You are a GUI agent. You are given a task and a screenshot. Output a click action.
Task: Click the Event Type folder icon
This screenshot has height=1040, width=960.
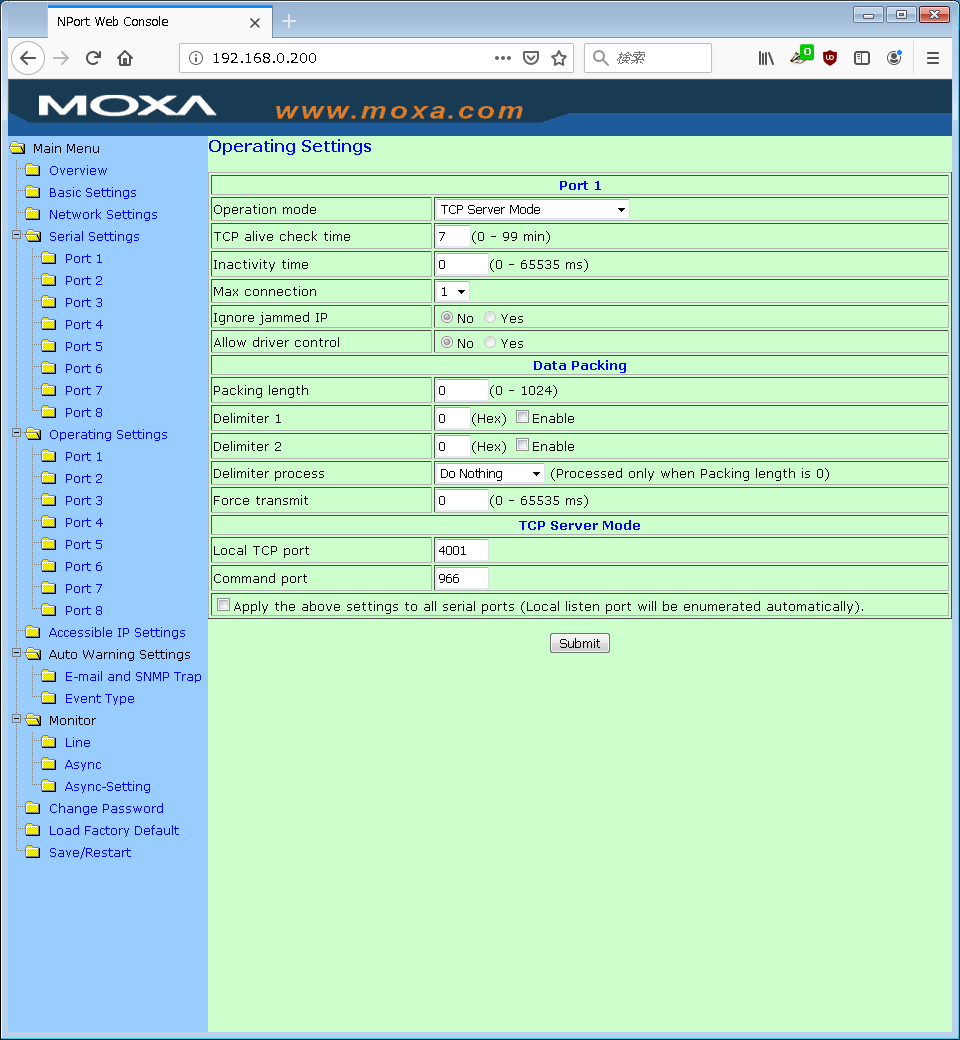tap(48, 698)
